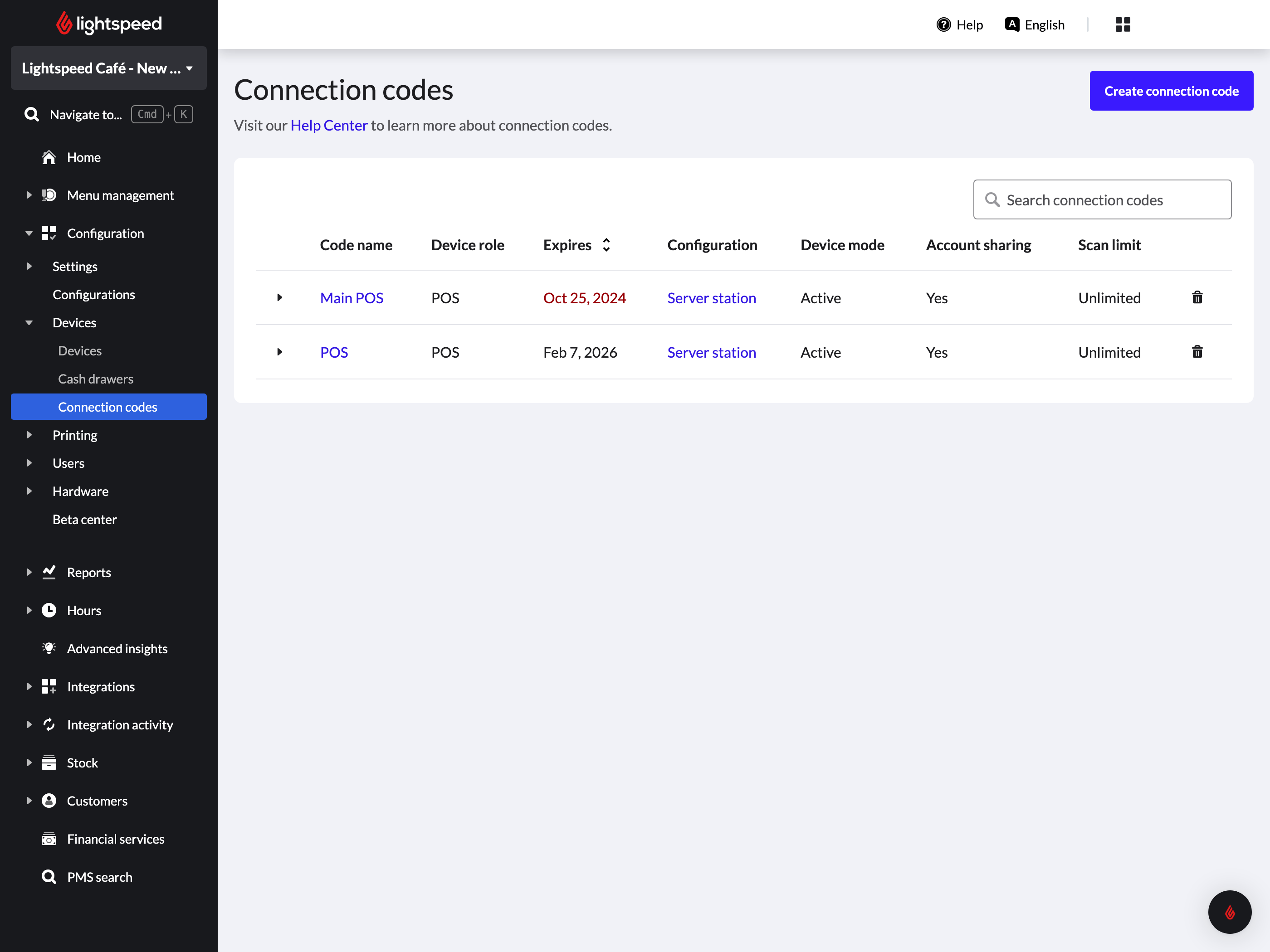Click PMS search magnifier icon
The image size is (1270, 952).
coord(49,877)
